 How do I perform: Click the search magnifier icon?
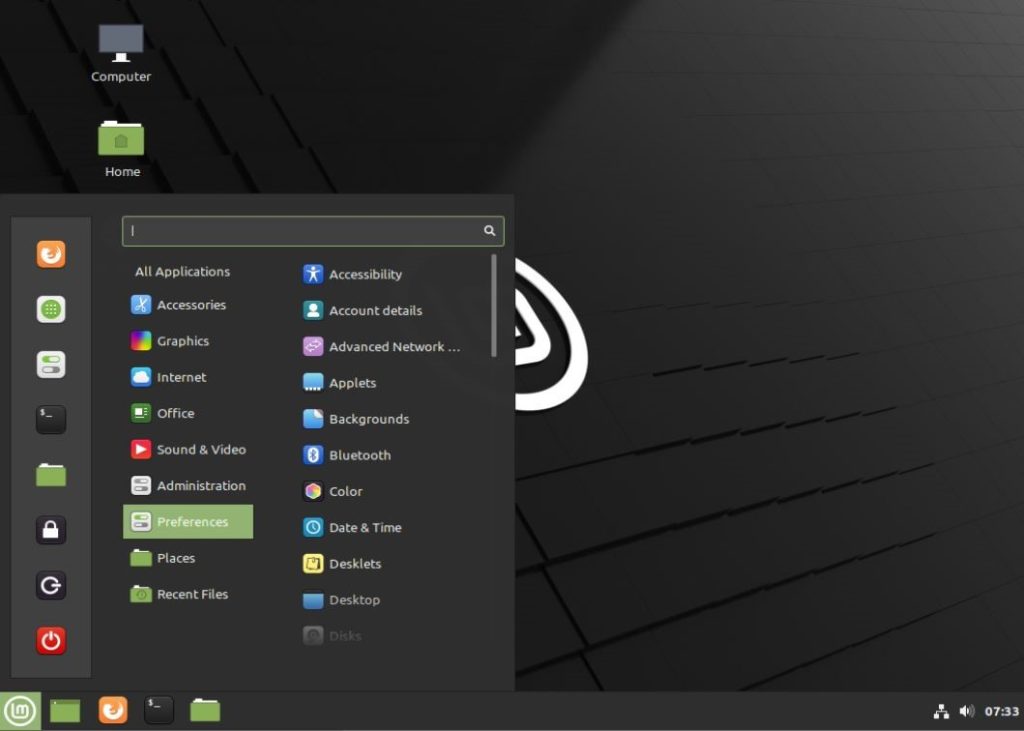click(489, 231)
